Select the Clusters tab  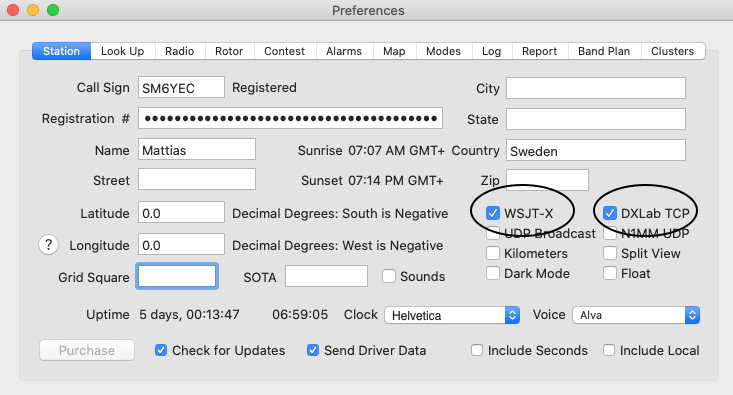[x=672, y=51]
